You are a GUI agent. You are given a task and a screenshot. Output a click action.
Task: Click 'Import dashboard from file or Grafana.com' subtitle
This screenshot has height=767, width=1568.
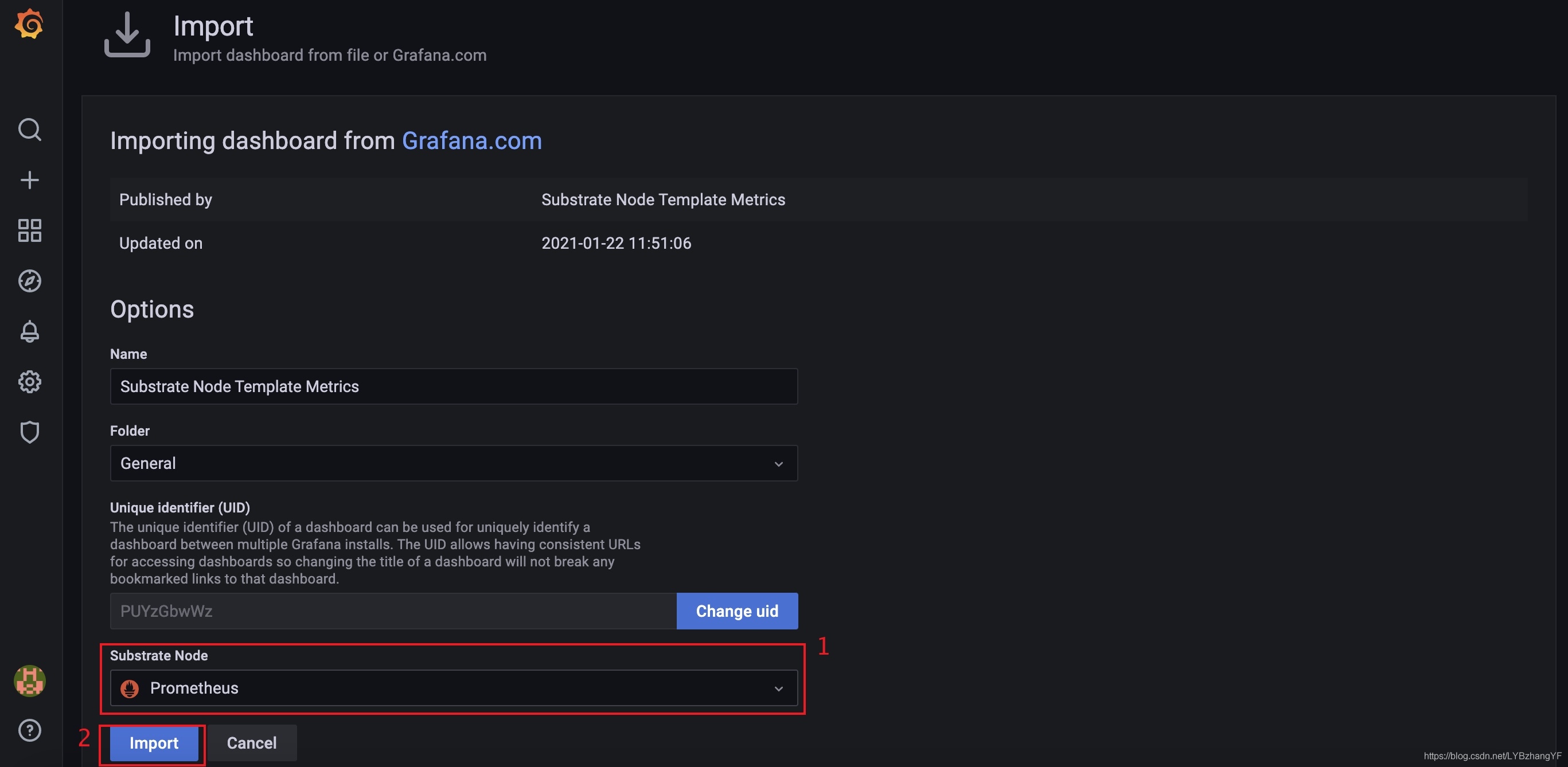[x=330, y=56]
